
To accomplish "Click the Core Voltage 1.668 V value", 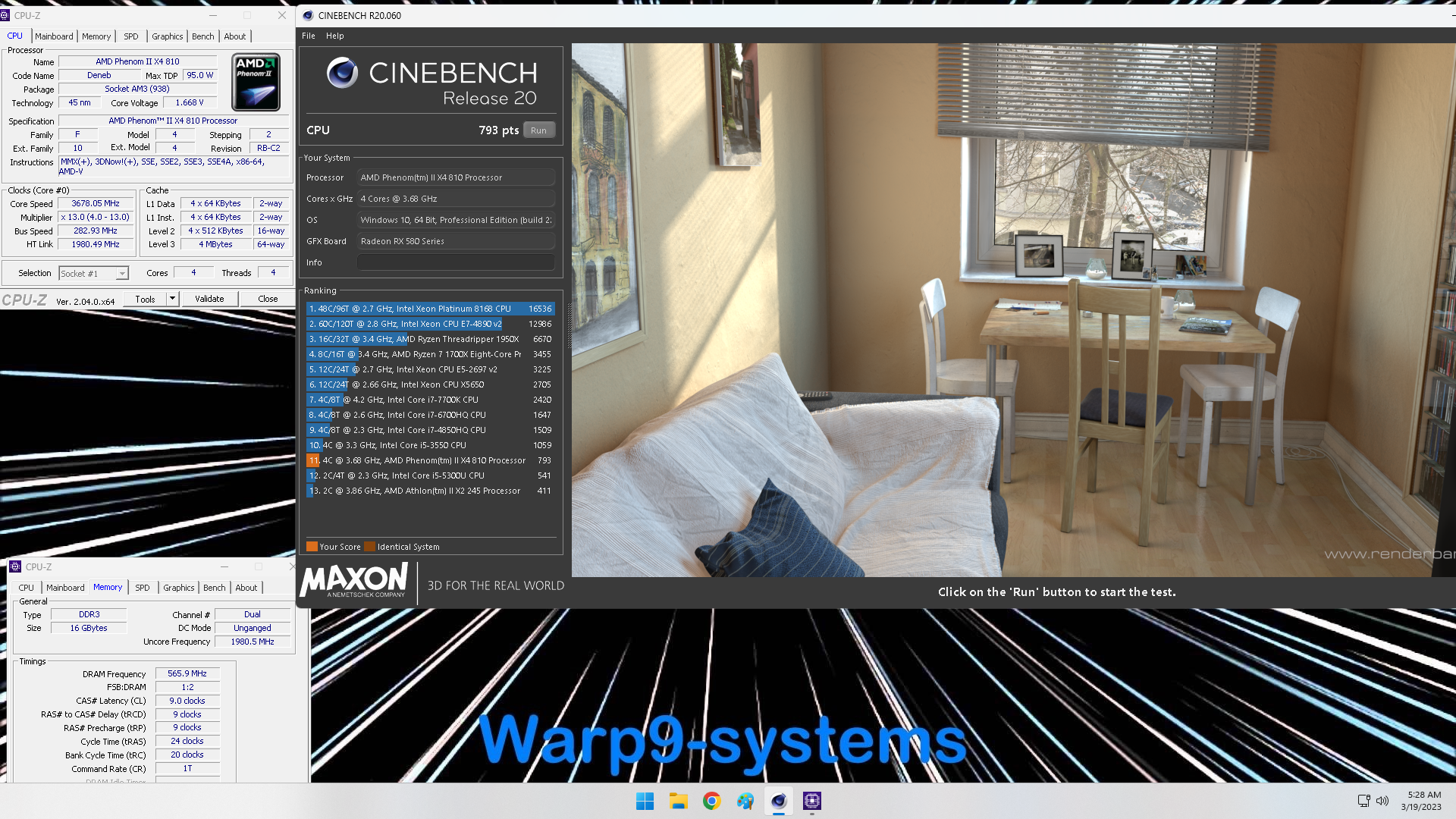I will pyautogui.click(x=190, y=103).
